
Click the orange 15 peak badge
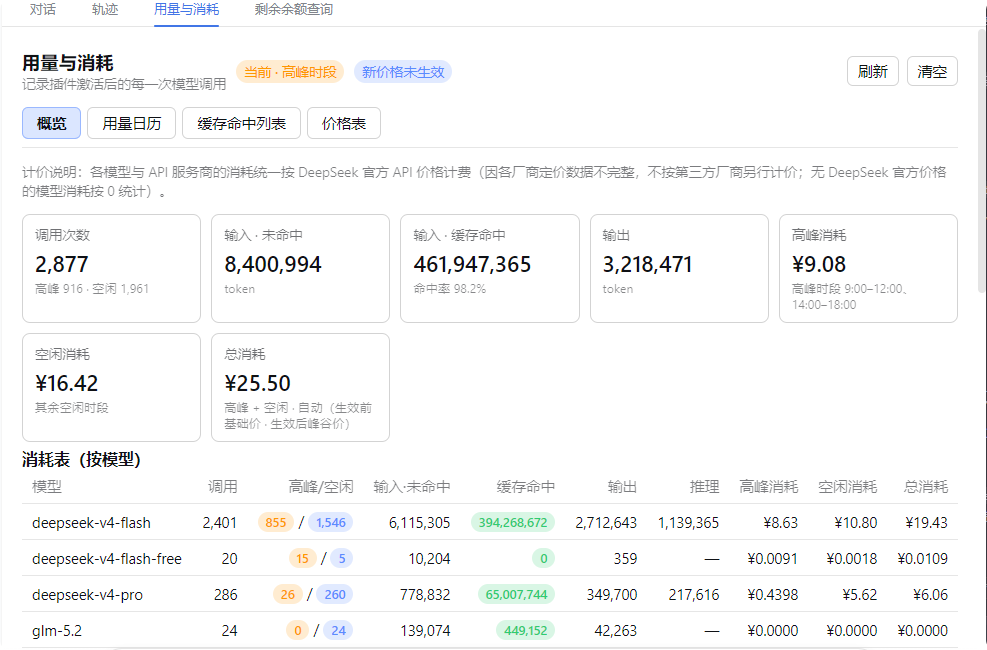302,558
